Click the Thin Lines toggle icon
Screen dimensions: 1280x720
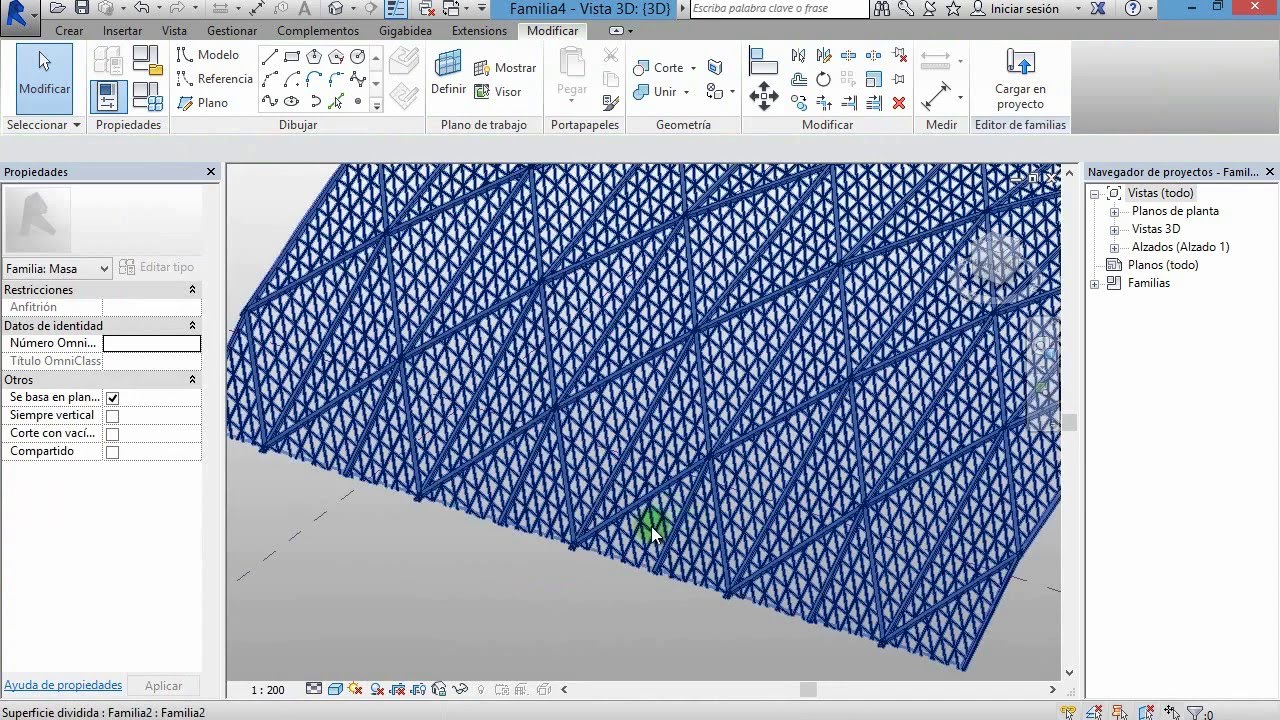click(x=396, y=9)
